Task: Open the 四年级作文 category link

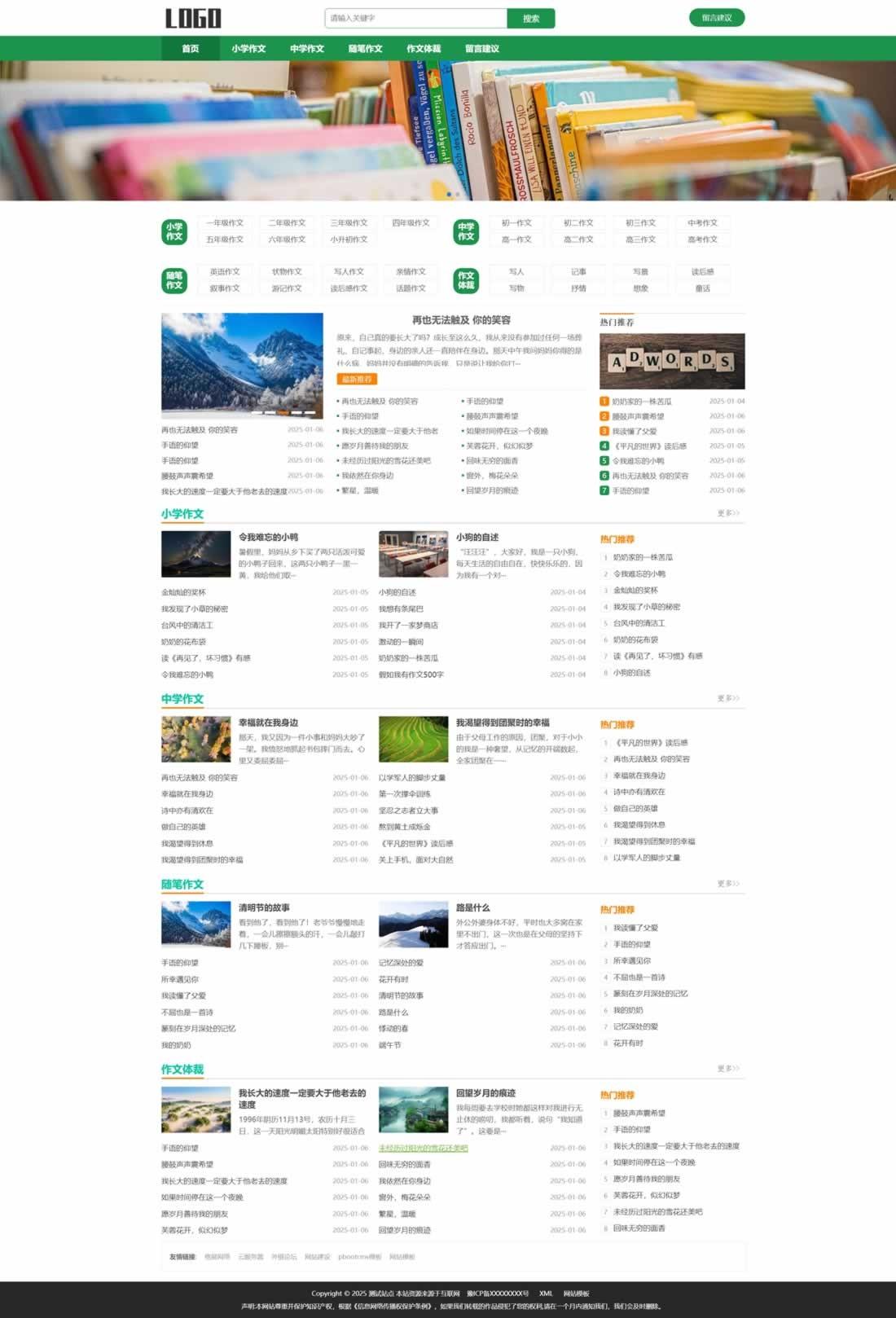Action: point(411,223)
